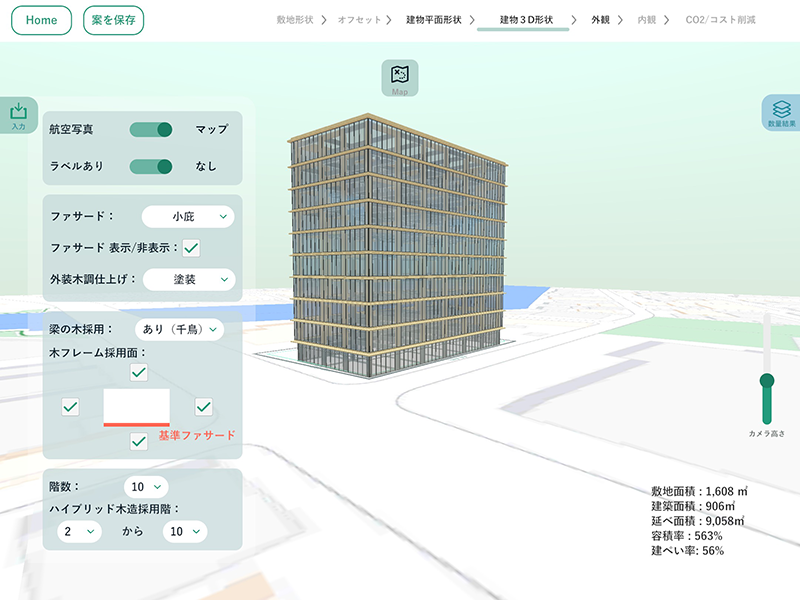Uncheck the right side wood frame checkbox

point(203,406)
